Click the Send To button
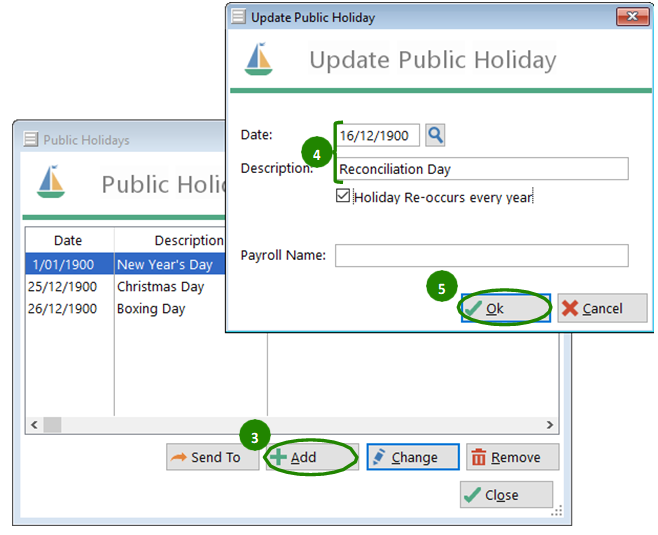The height and width of the screenshot is (535, 658). click(213, 457)
